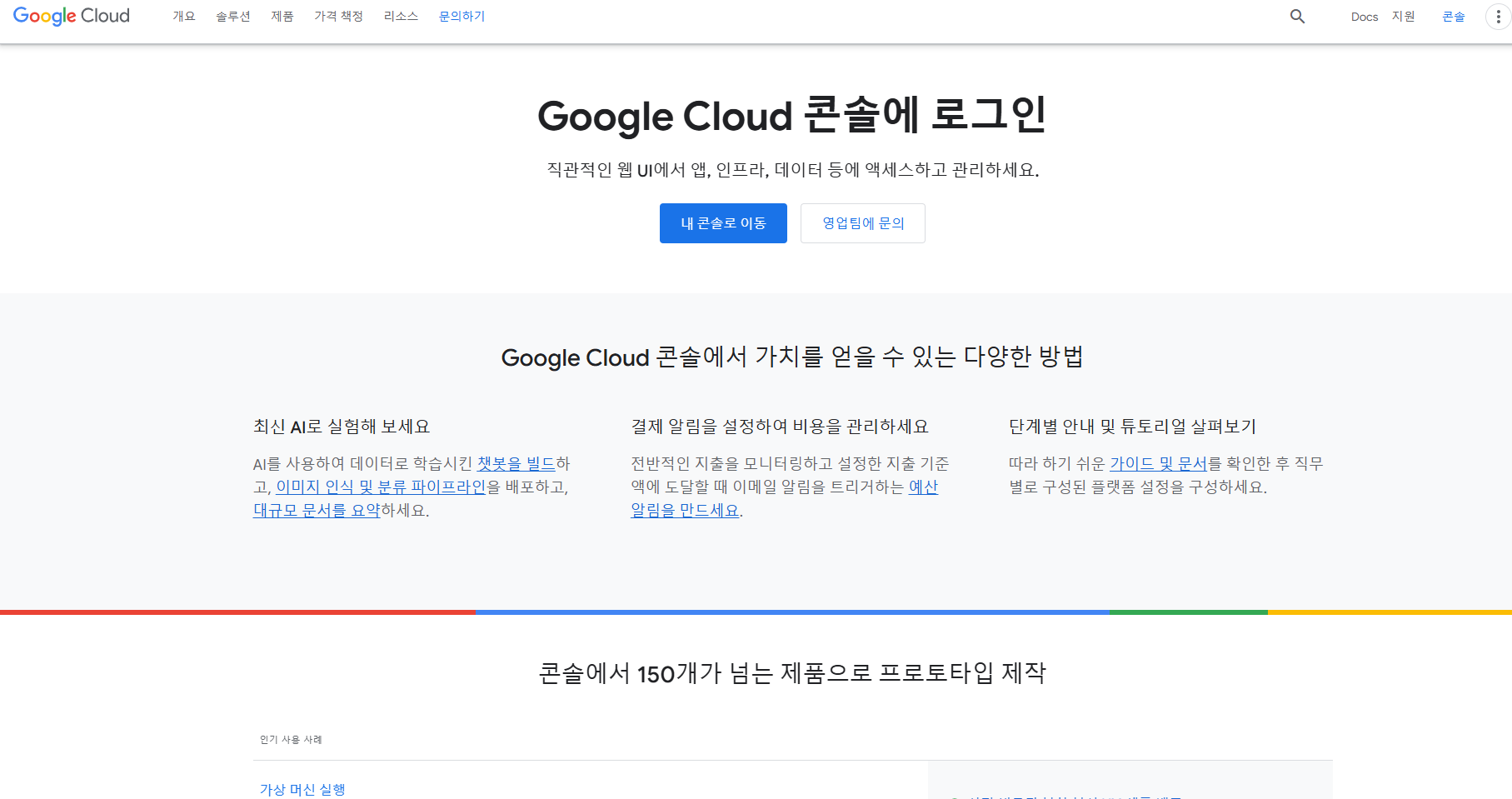Click the 단계별 안내 및 튜토리얼 살펴보기 heading
Screen dimensions: 1512x799
click(x=1132, y=427)
